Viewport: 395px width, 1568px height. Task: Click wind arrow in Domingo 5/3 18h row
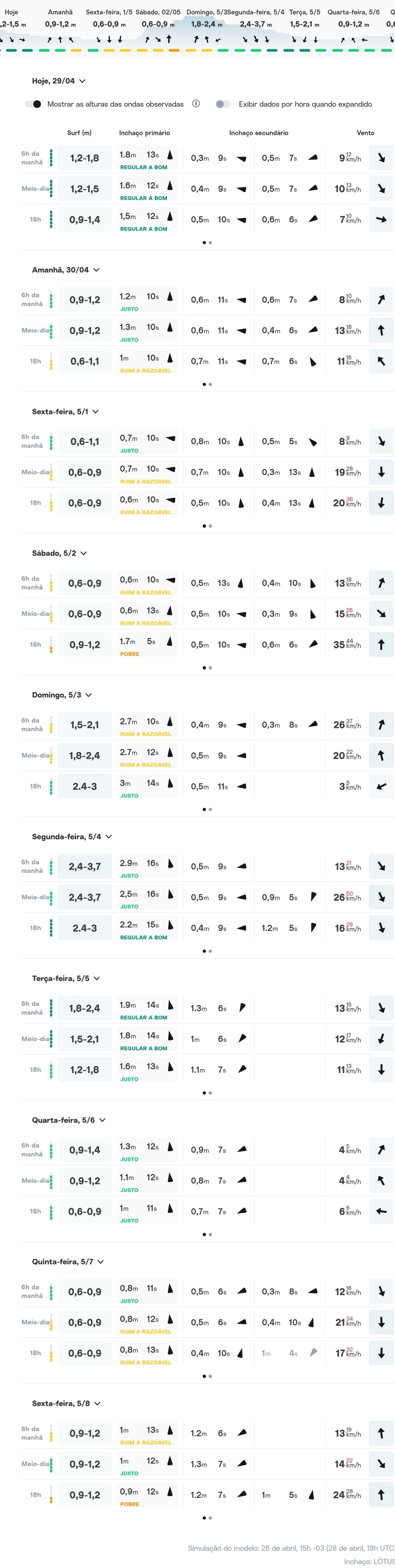[x=381, y=786]
